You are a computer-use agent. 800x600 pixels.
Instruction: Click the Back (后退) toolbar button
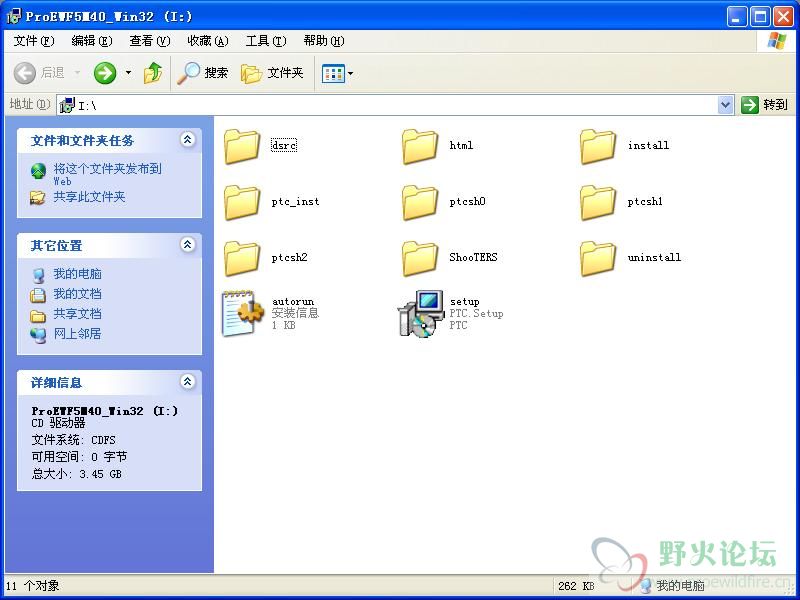click(40, 73)
